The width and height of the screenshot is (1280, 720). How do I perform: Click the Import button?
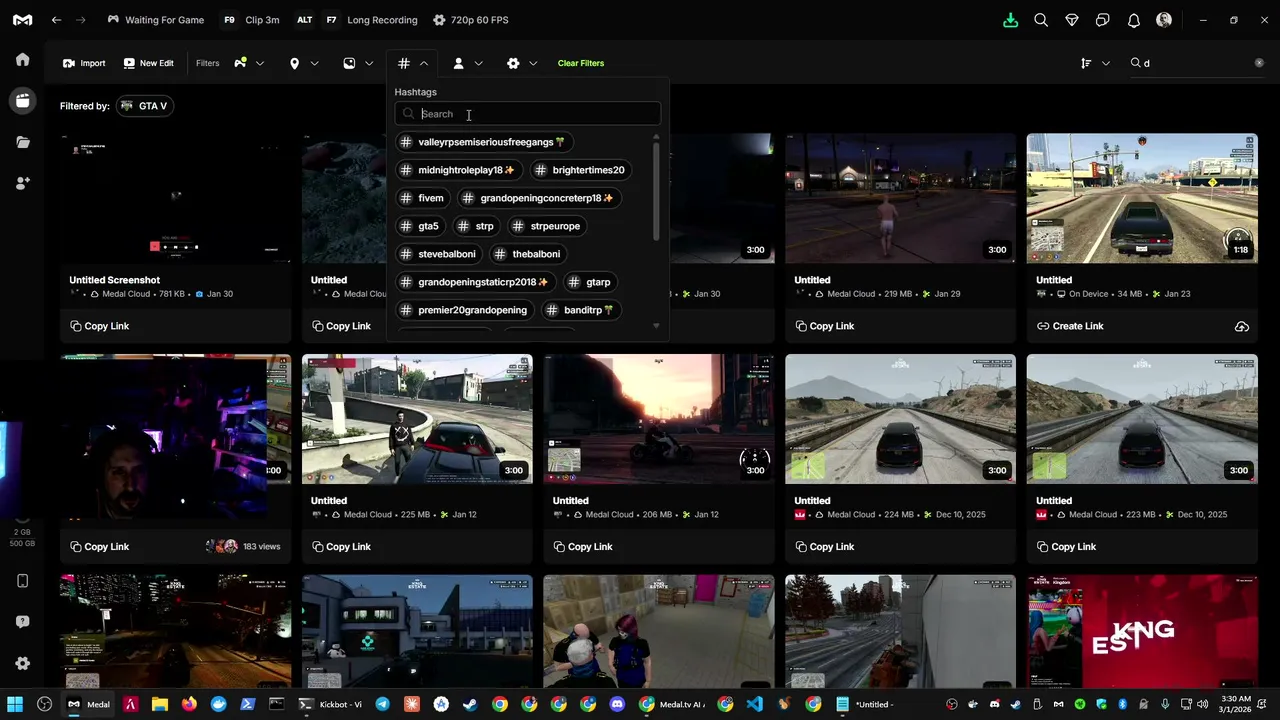pyautogui.click(x=84, y=63)
